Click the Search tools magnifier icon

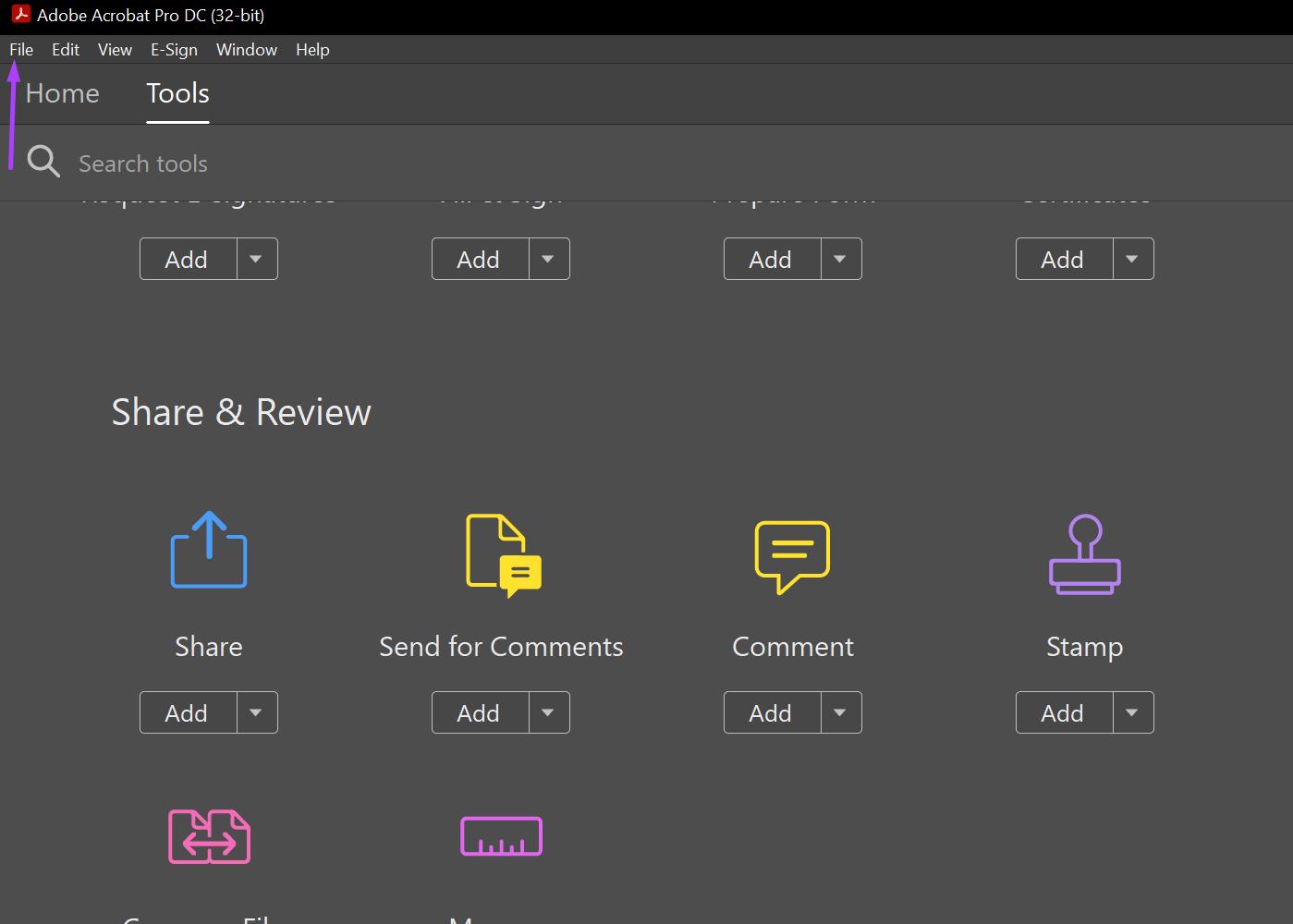[43, 162]
